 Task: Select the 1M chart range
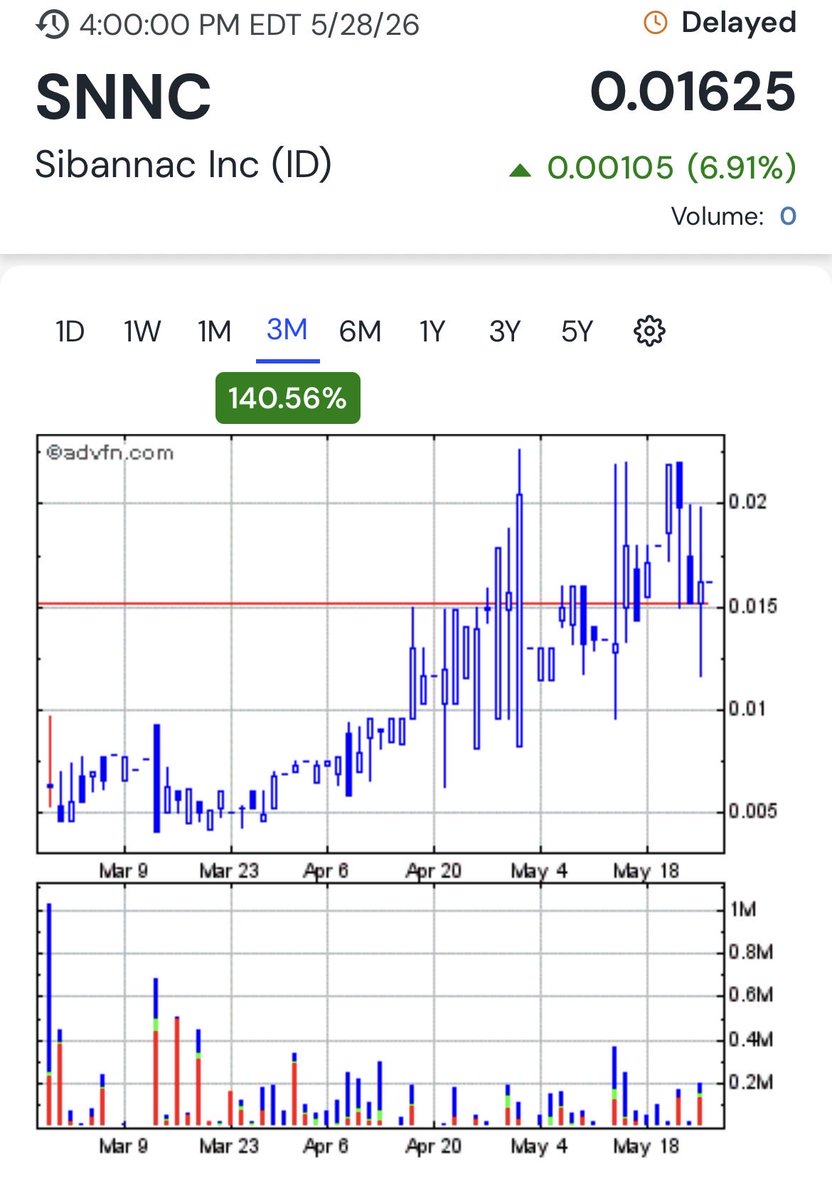(214, 331)
